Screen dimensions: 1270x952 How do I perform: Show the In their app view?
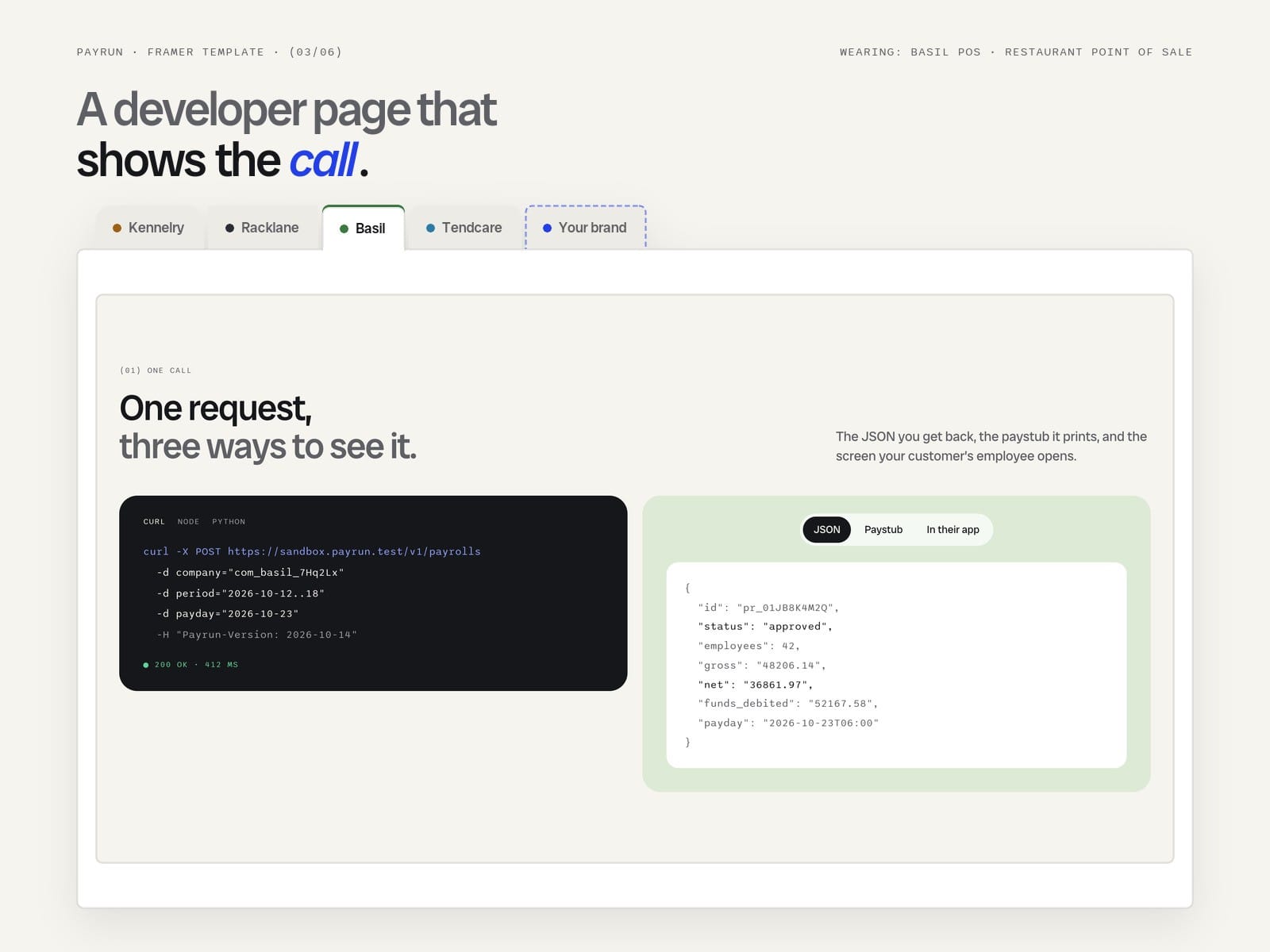pos(952,529)
